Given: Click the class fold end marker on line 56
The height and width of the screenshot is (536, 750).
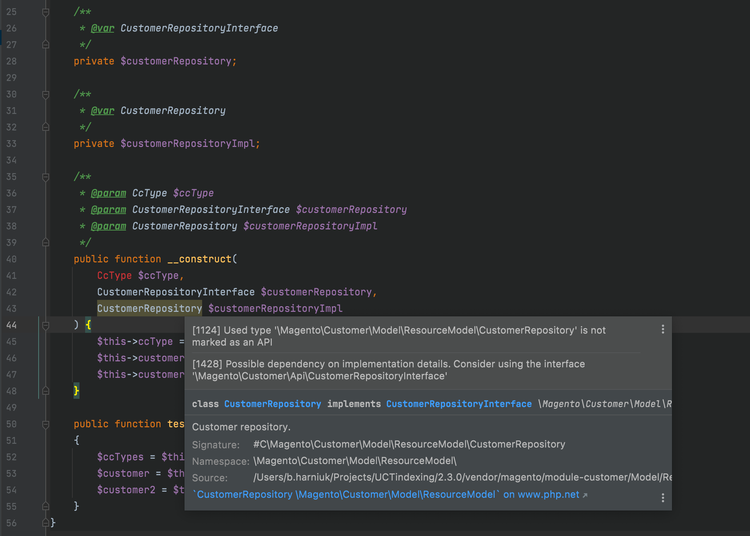Looking at the screenshot, I should click(46, 523).
